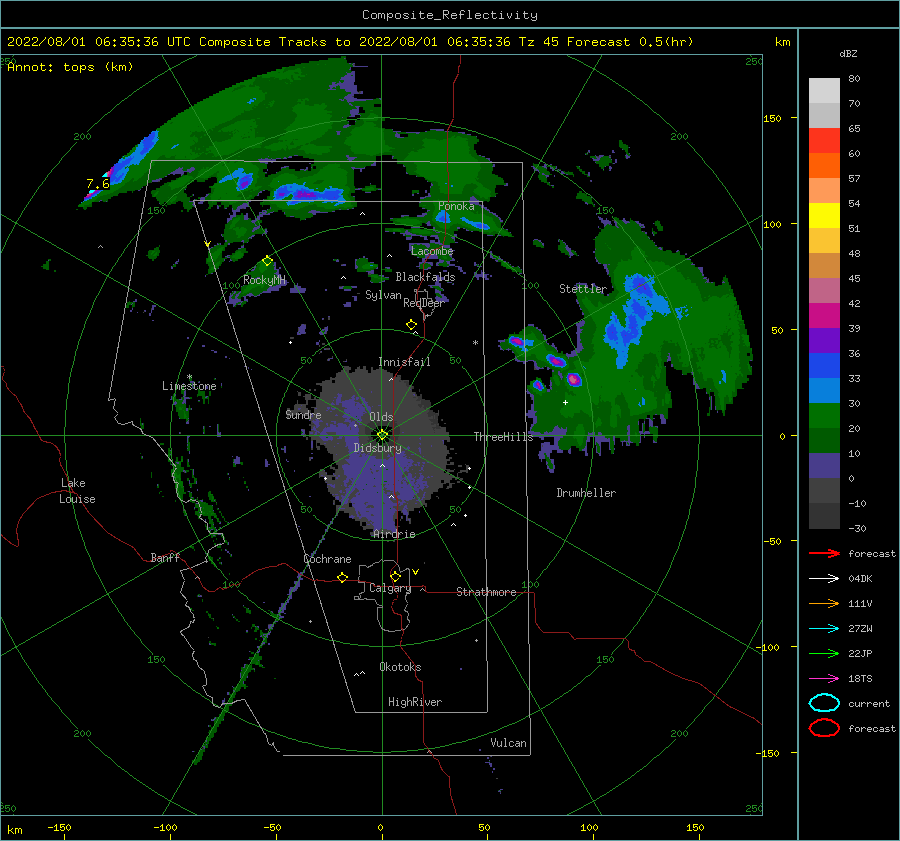Select the 33 dBZ blue color swatch
Screen dimensions: 900x841
point(824,365)
